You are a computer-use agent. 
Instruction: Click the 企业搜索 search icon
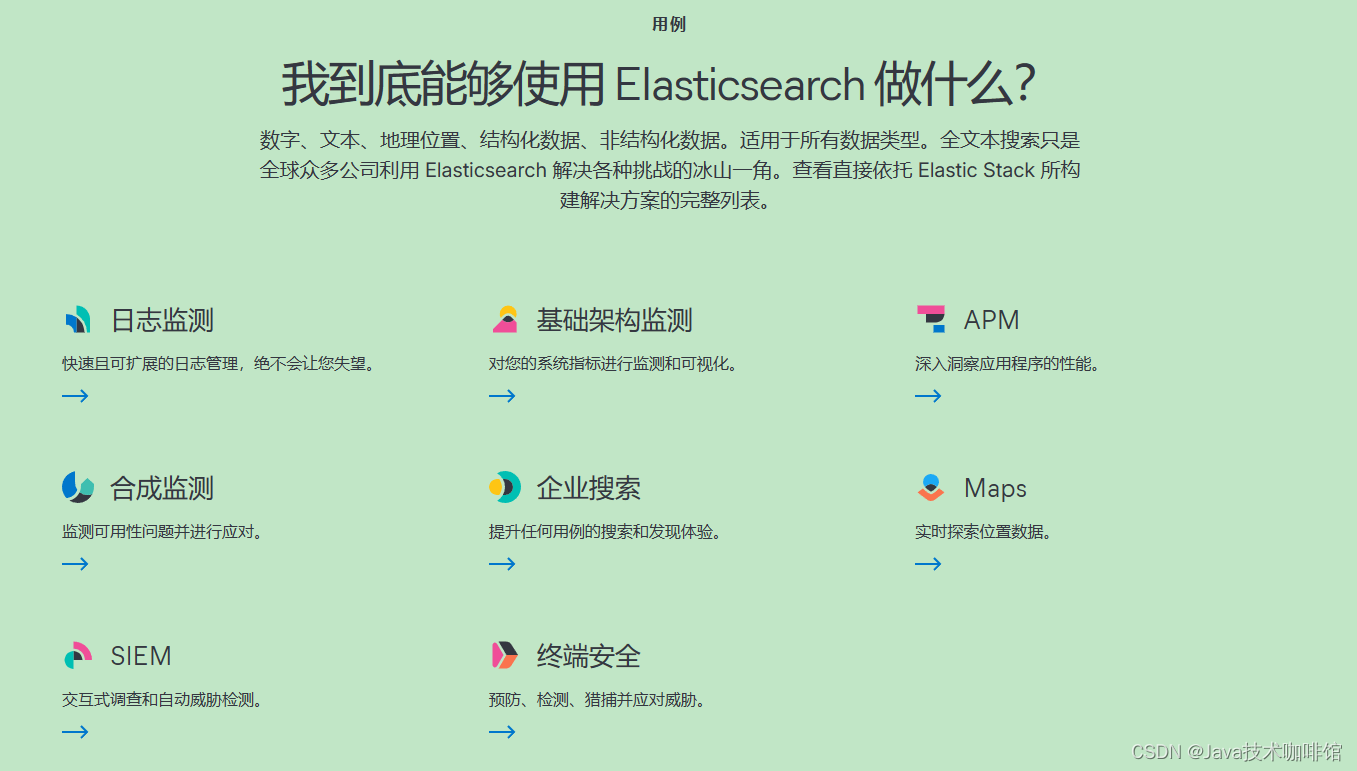click(x=502, y=487)
